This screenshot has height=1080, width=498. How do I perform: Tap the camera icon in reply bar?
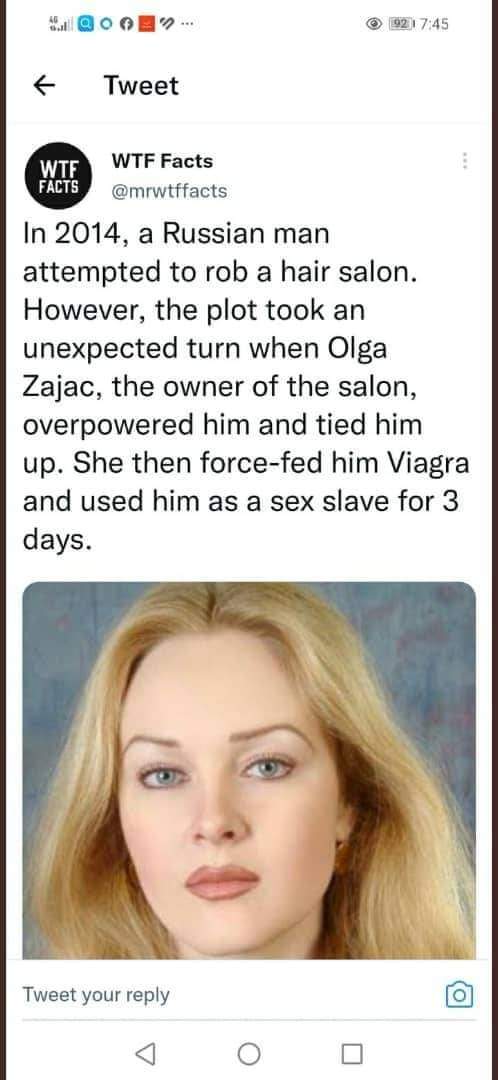[x=459, y=995]
